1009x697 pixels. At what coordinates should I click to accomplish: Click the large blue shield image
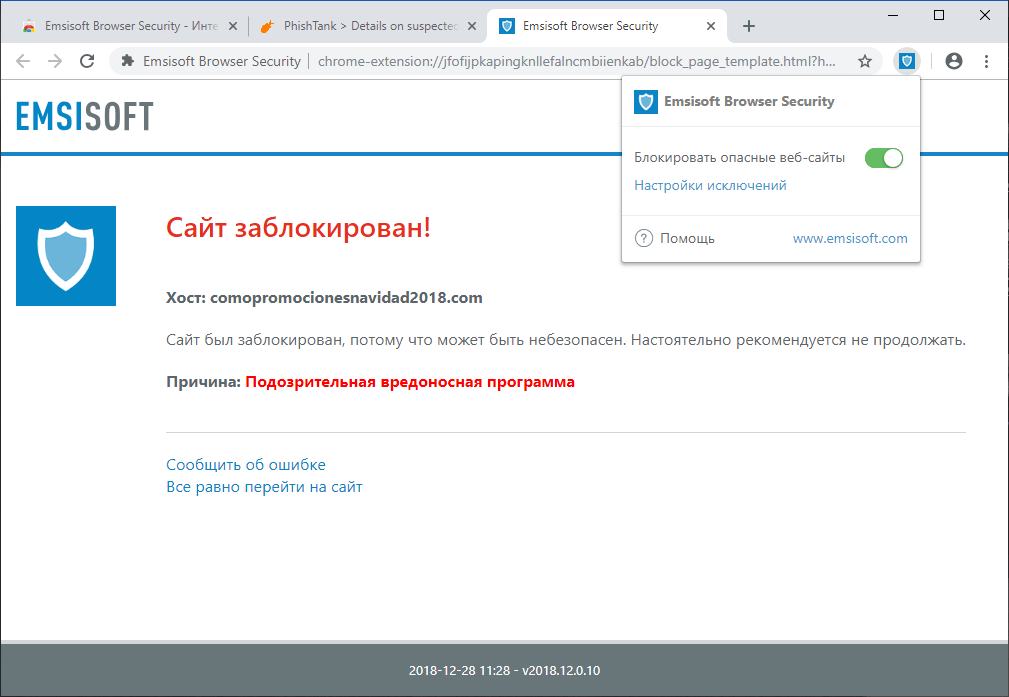[66, 256]
